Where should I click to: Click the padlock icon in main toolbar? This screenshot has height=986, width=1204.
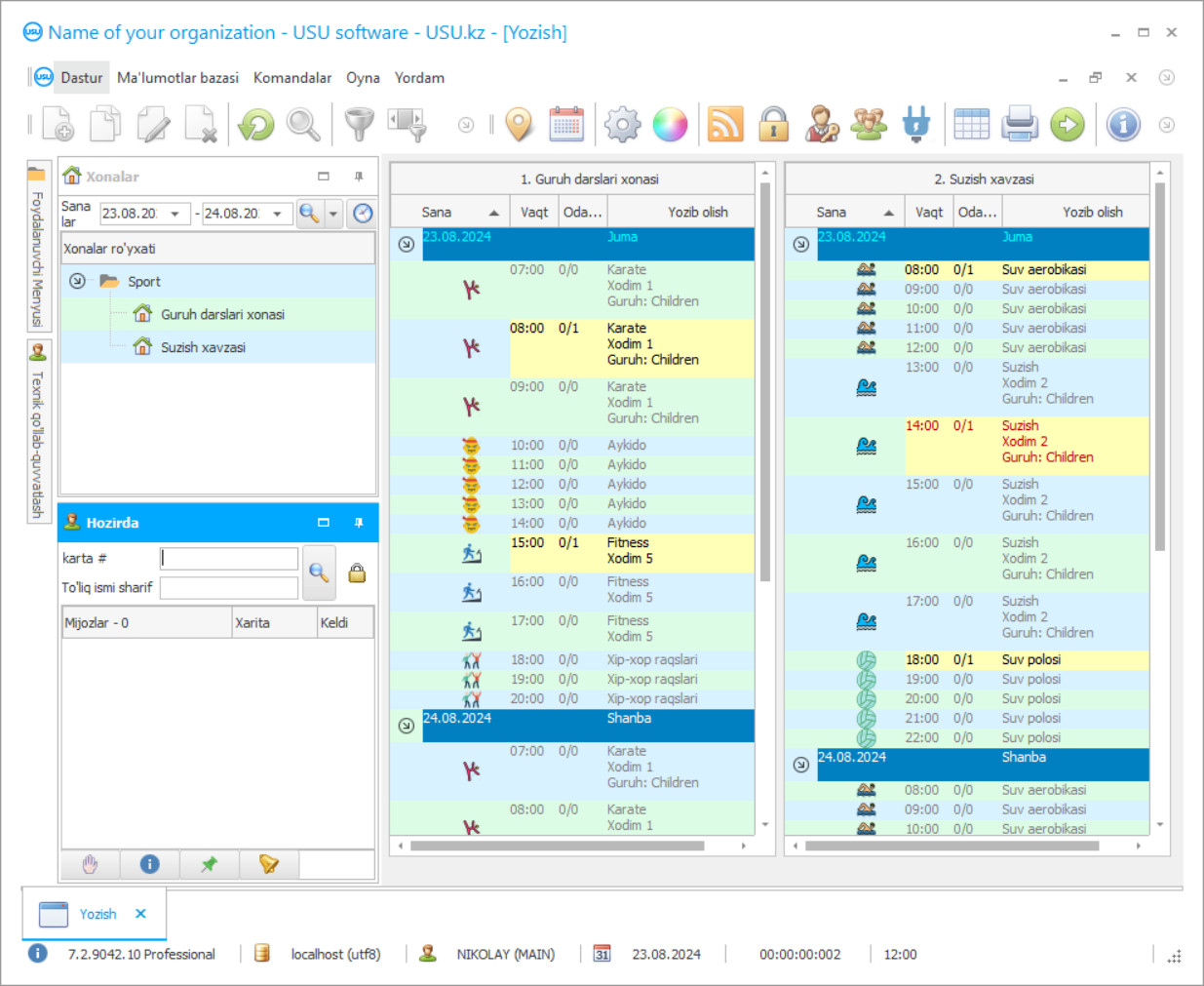point(774,125)
